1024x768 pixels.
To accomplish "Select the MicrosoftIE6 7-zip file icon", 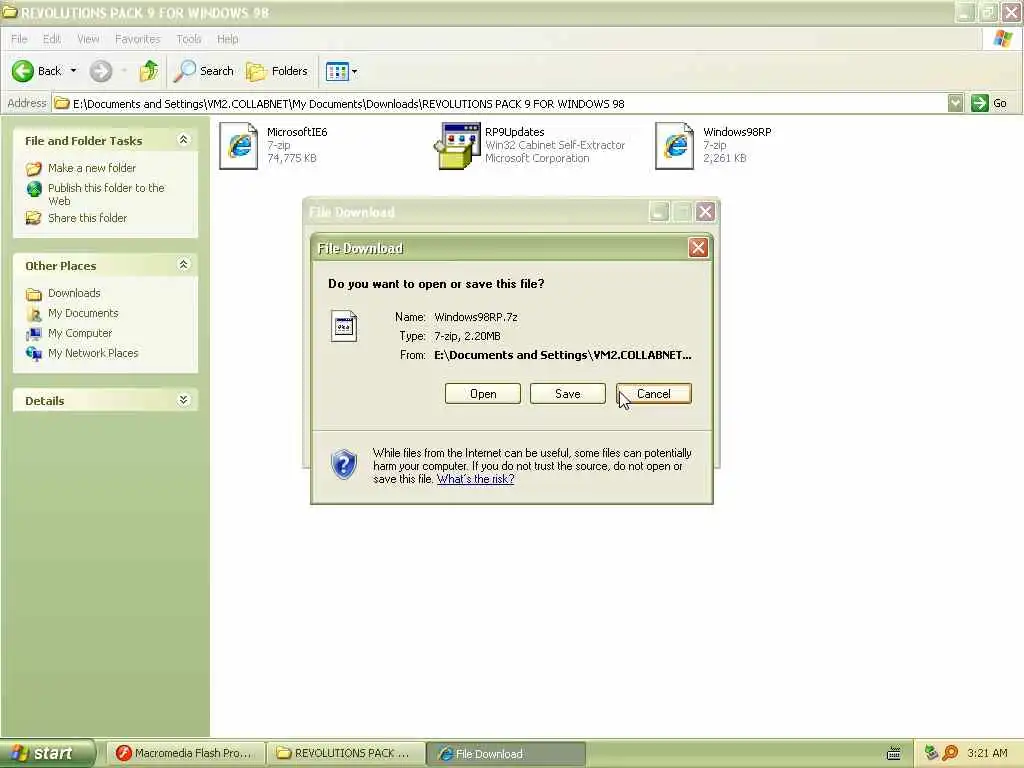I will point(238,146).
